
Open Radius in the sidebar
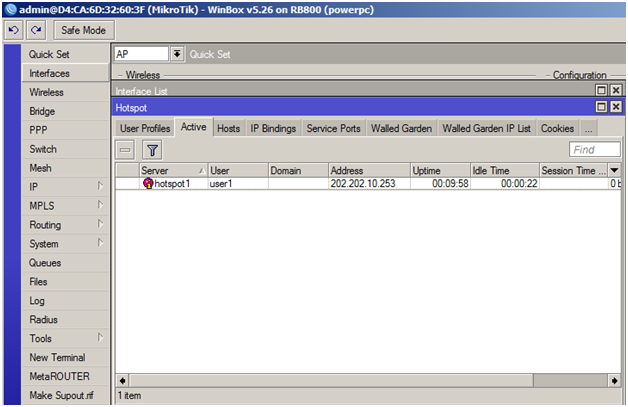pyautogui.click(x=65, y=320)
